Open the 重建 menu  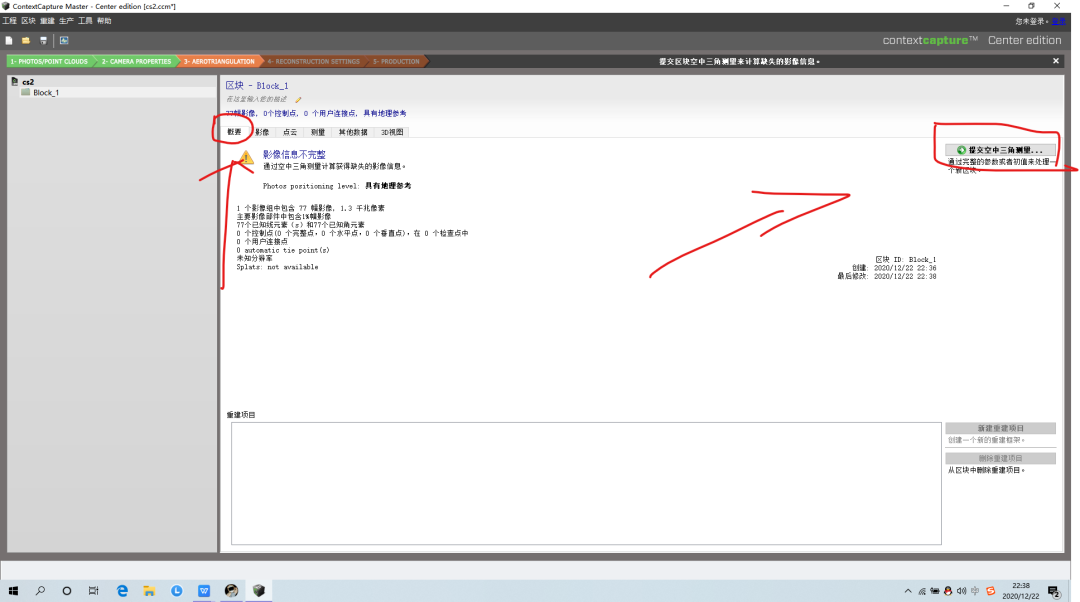click(48, 21)
